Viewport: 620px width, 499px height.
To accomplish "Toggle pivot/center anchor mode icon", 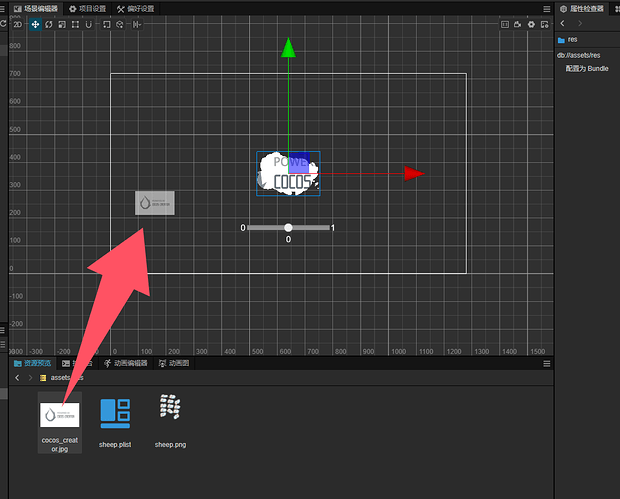I will click(x=106, y=25).
